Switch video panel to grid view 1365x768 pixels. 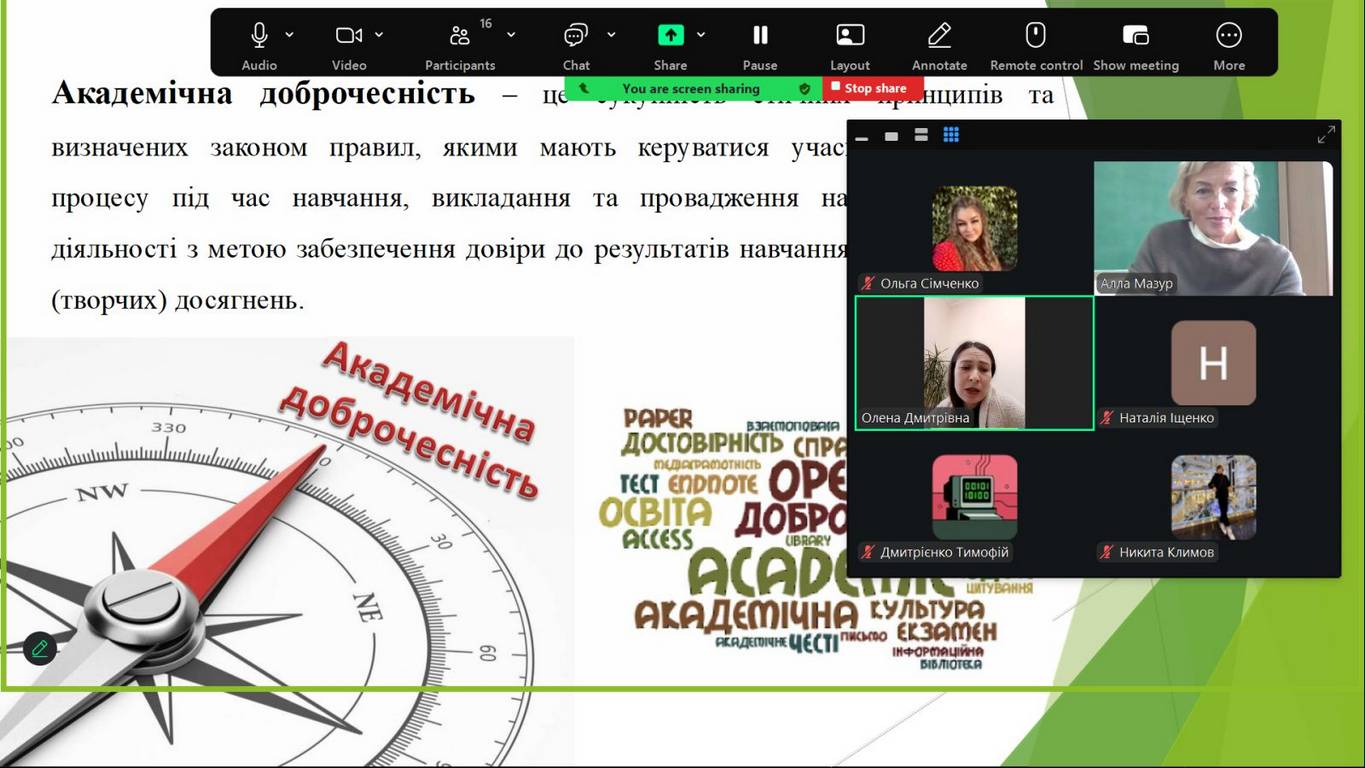951,135
